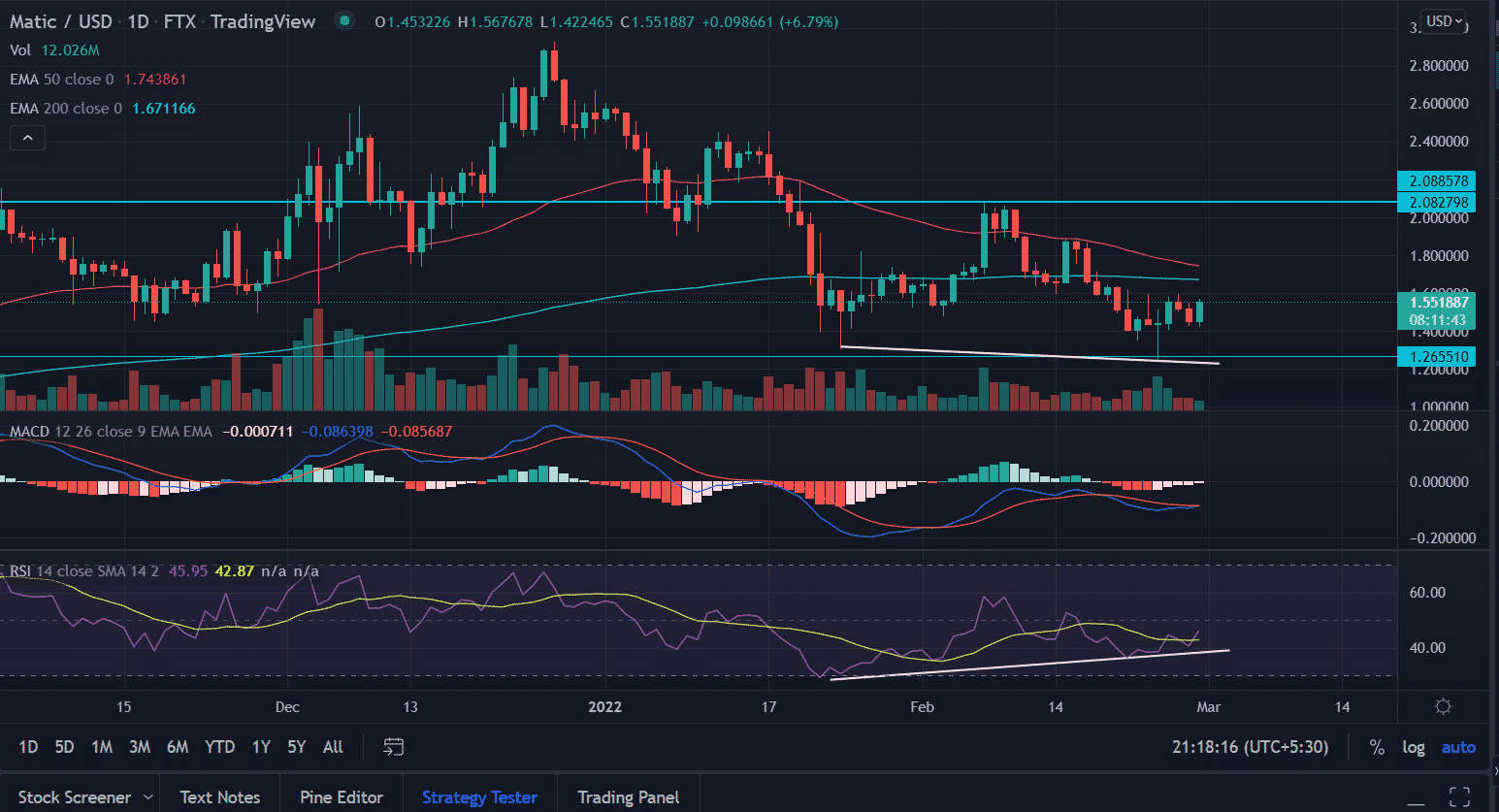Collapse the indicator legend with chevron
This screenshot has width=1499, height=812.
coord(28,139)
